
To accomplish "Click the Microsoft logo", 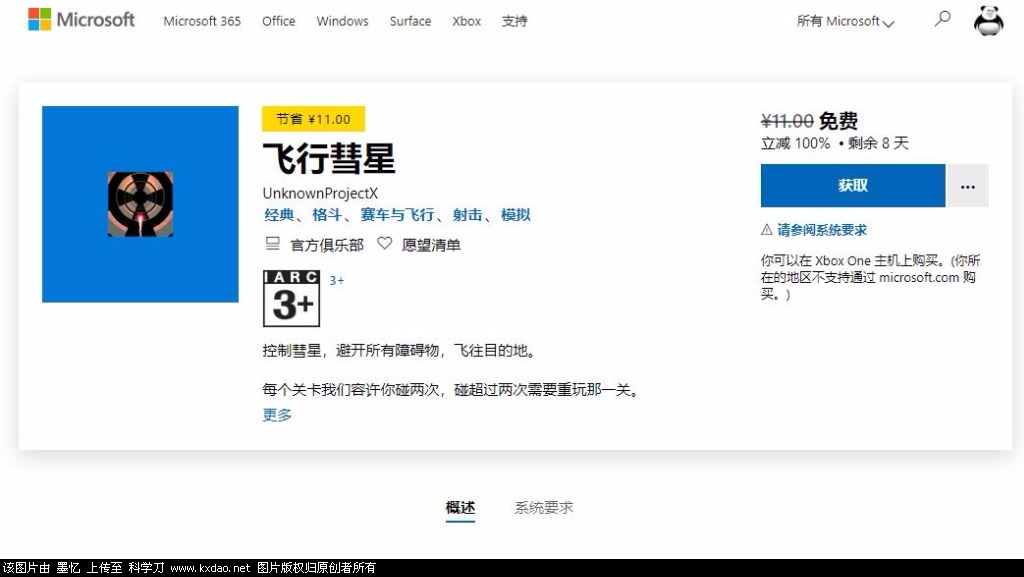I will click(82, 20).
